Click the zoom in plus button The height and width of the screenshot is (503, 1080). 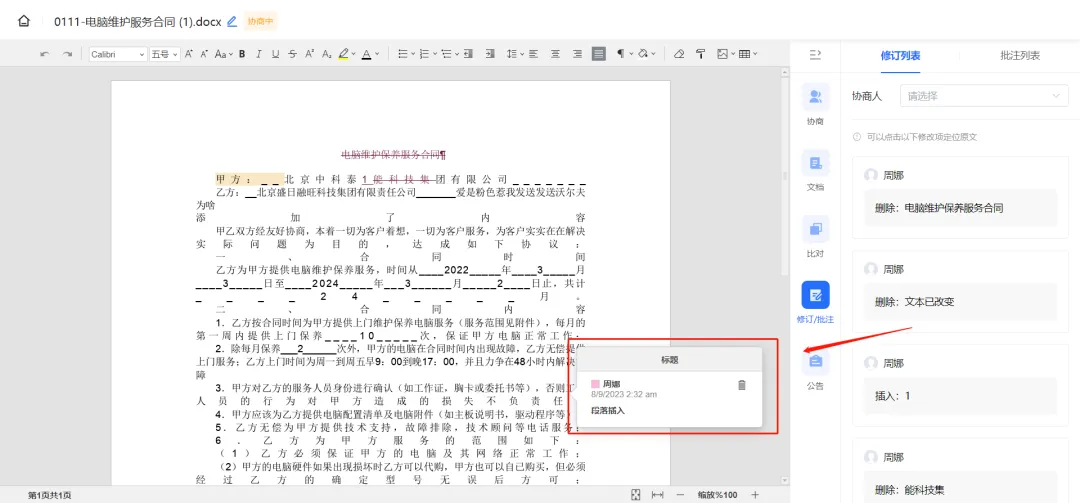755,495
